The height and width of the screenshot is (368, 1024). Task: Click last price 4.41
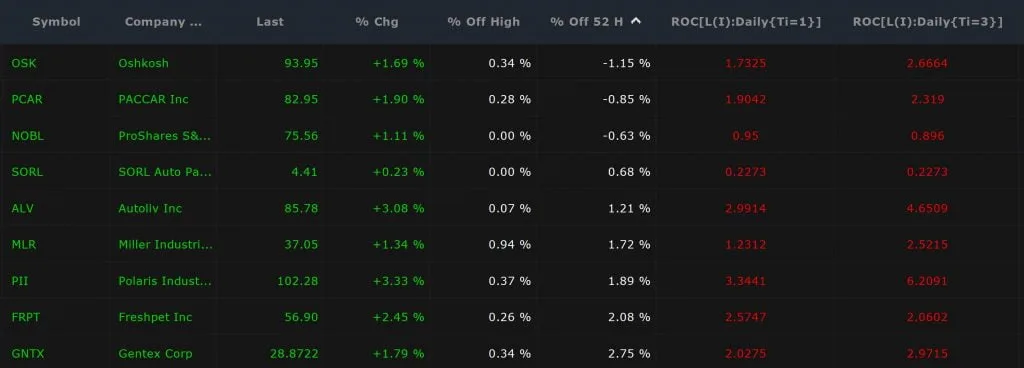click(x=305, y=172)
